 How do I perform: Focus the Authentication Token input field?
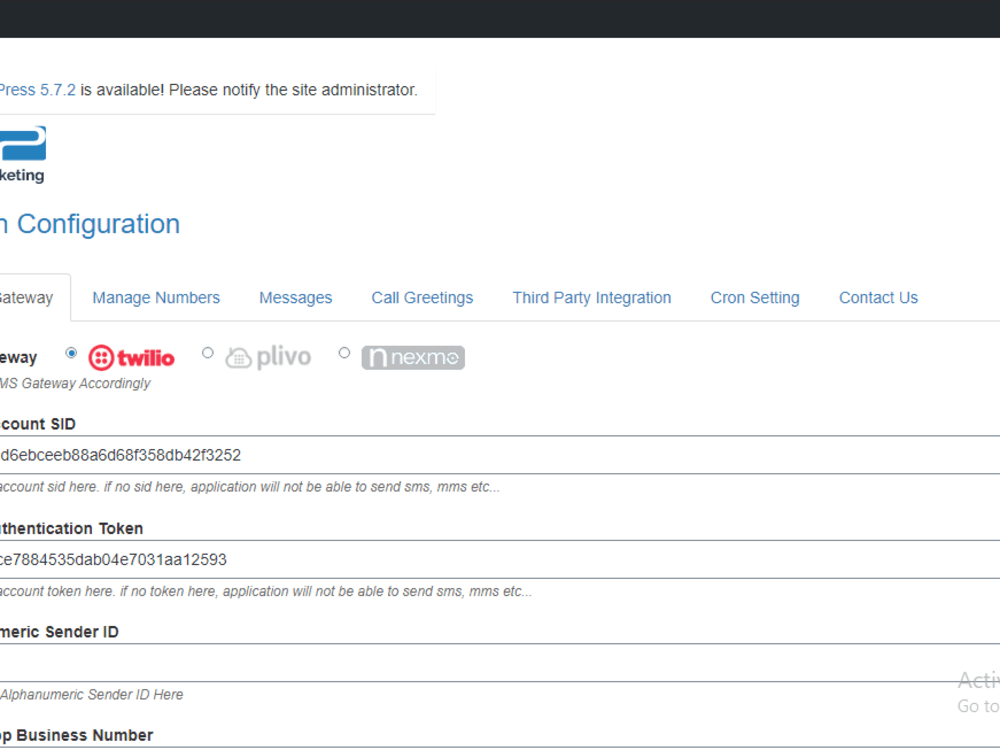click(x=500, y=559)
